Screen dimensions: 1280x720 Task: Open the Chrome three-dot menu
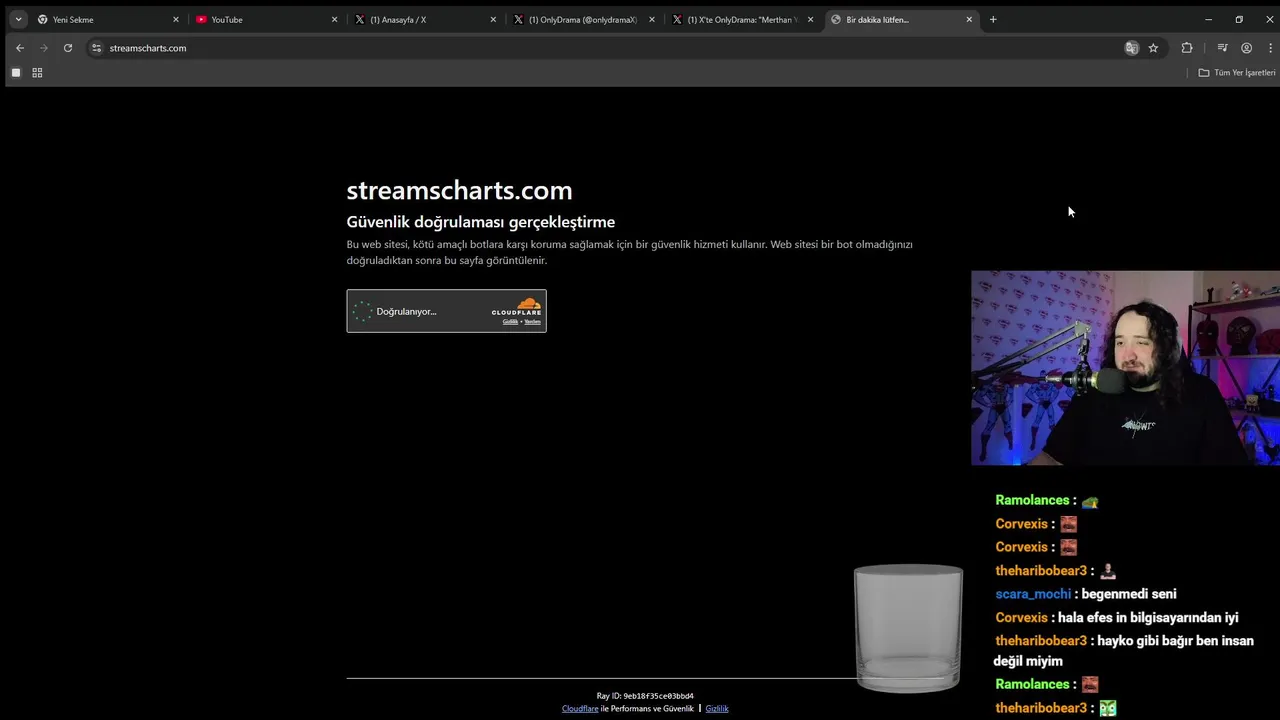tap(1270, 48)
